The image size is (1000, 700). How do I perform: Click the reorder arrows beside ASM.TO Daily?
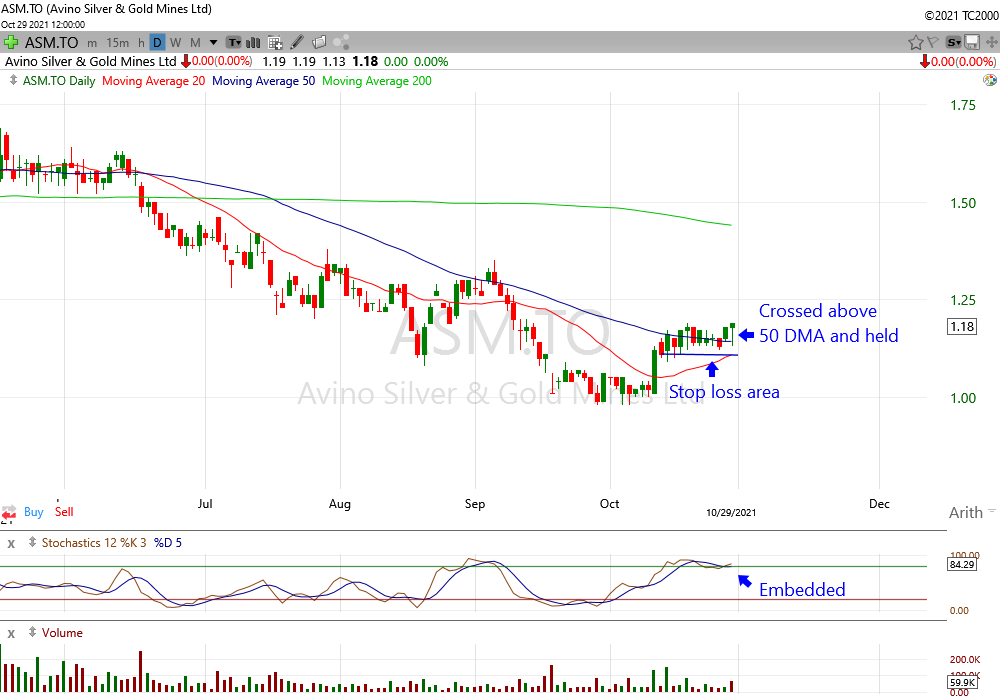[13, 81]
